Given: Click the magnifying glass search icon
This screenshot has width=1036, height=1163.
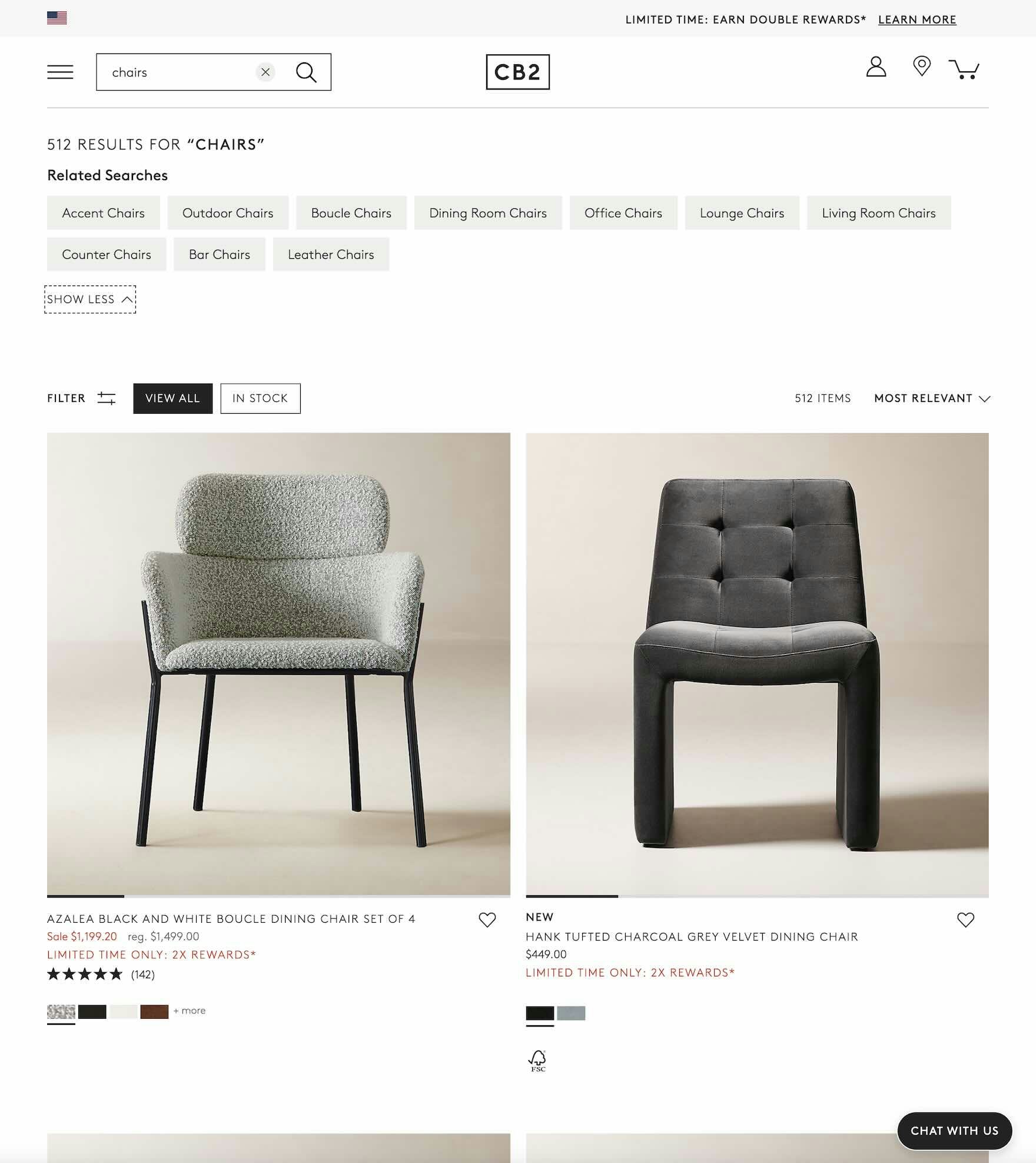Looking at the screenshot, I should [x=306, y=72].
